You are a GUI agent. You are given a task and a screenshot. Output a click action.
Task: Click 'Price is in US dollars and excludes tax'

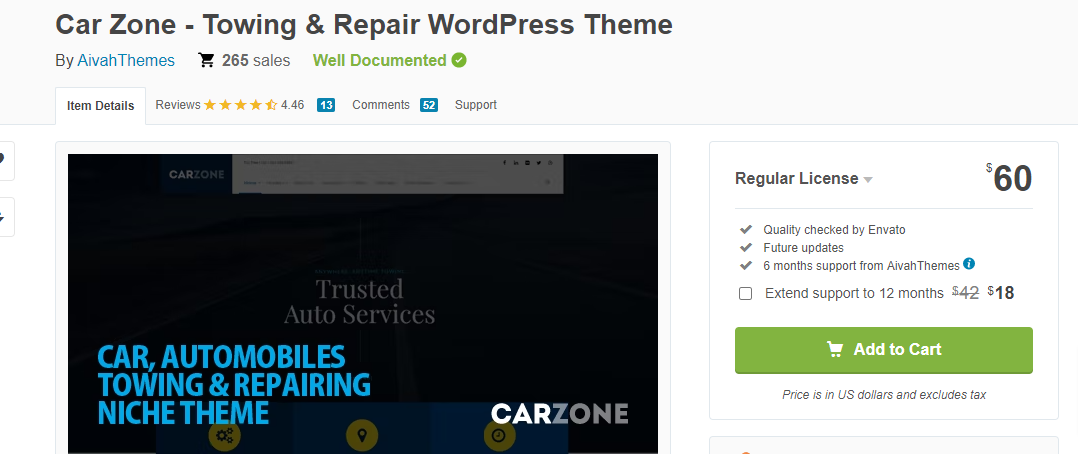point(883,395)
